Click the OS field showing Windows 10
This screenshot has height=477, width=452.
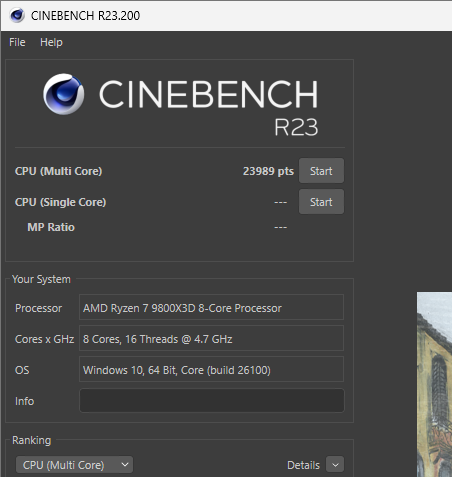click(x=211, y=369)
